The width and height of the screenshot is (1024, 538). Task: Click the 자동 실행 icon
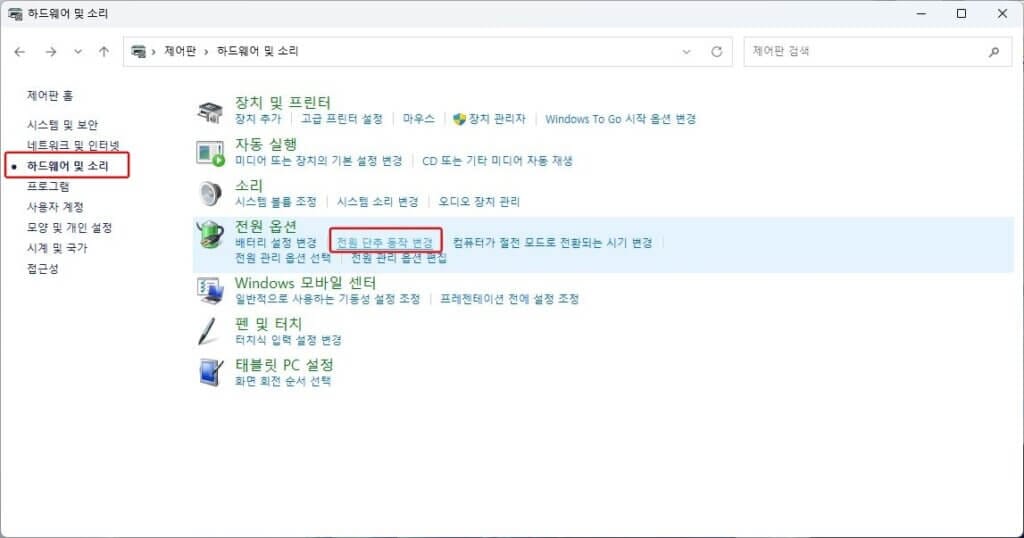pos(210,153)
